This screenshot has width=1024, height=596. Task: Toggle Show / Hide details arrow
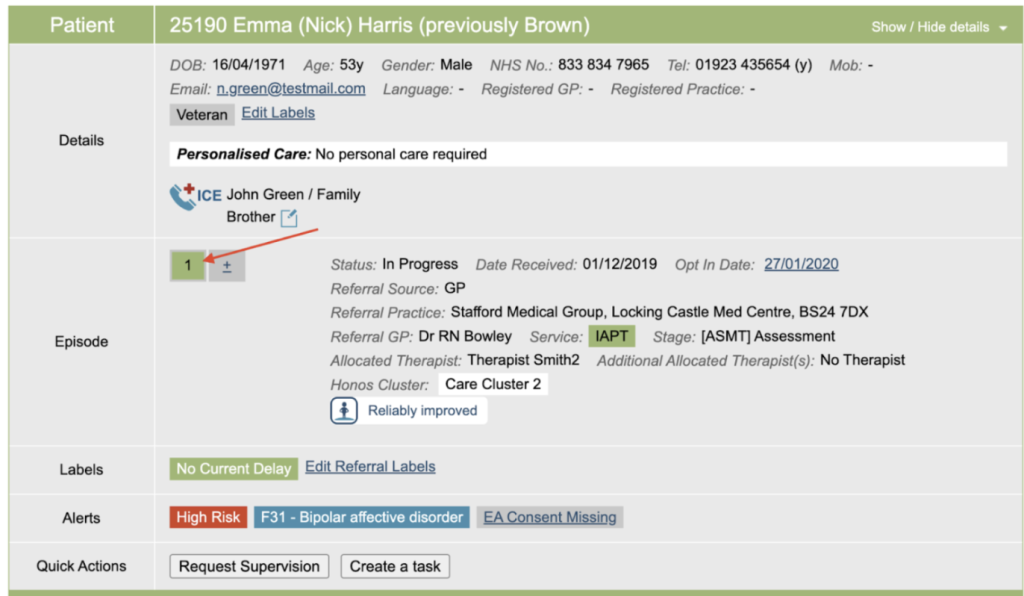pos(1003,28)
